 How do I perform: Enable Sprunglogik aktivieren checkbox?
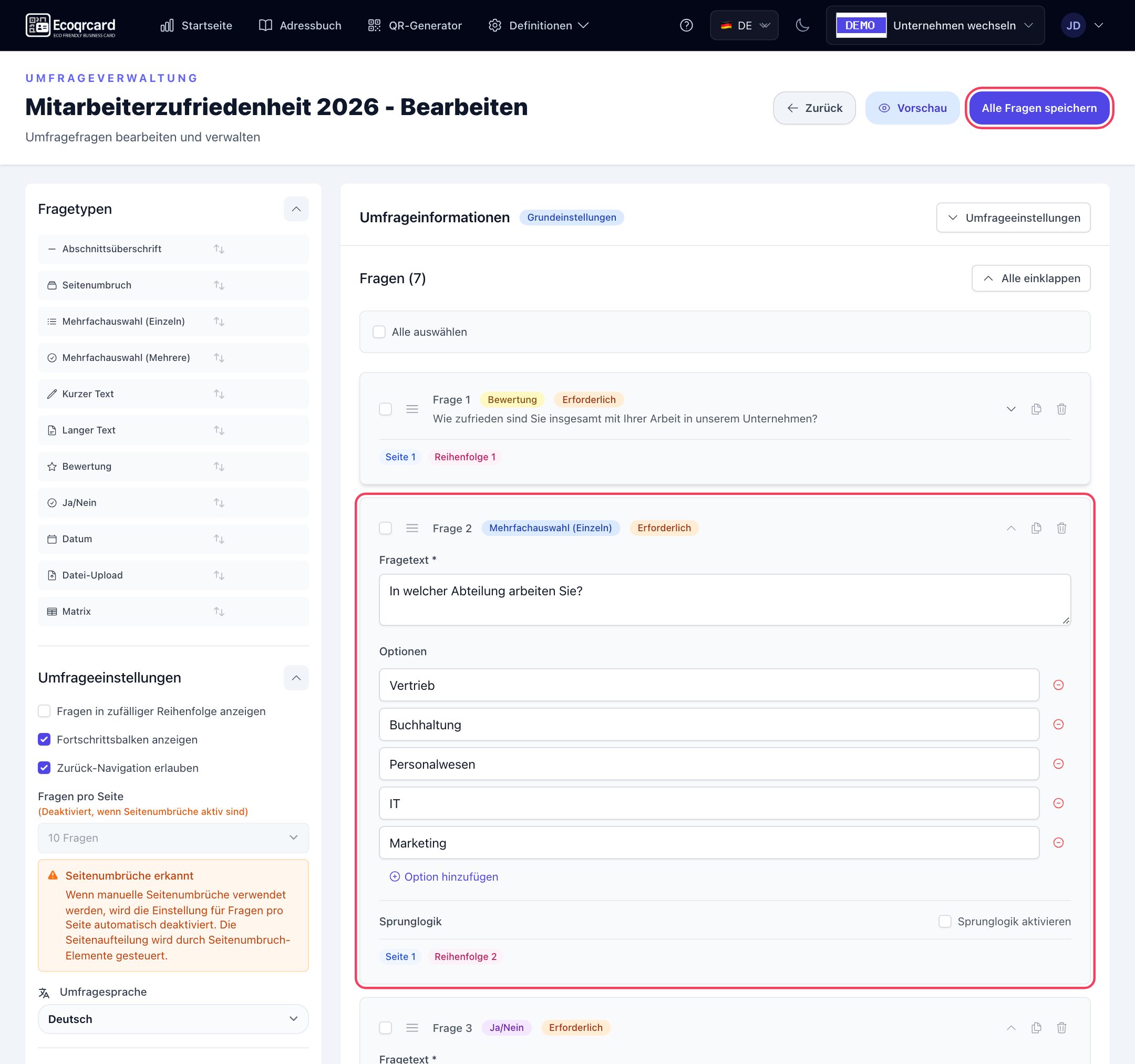[x=945, y=921]
